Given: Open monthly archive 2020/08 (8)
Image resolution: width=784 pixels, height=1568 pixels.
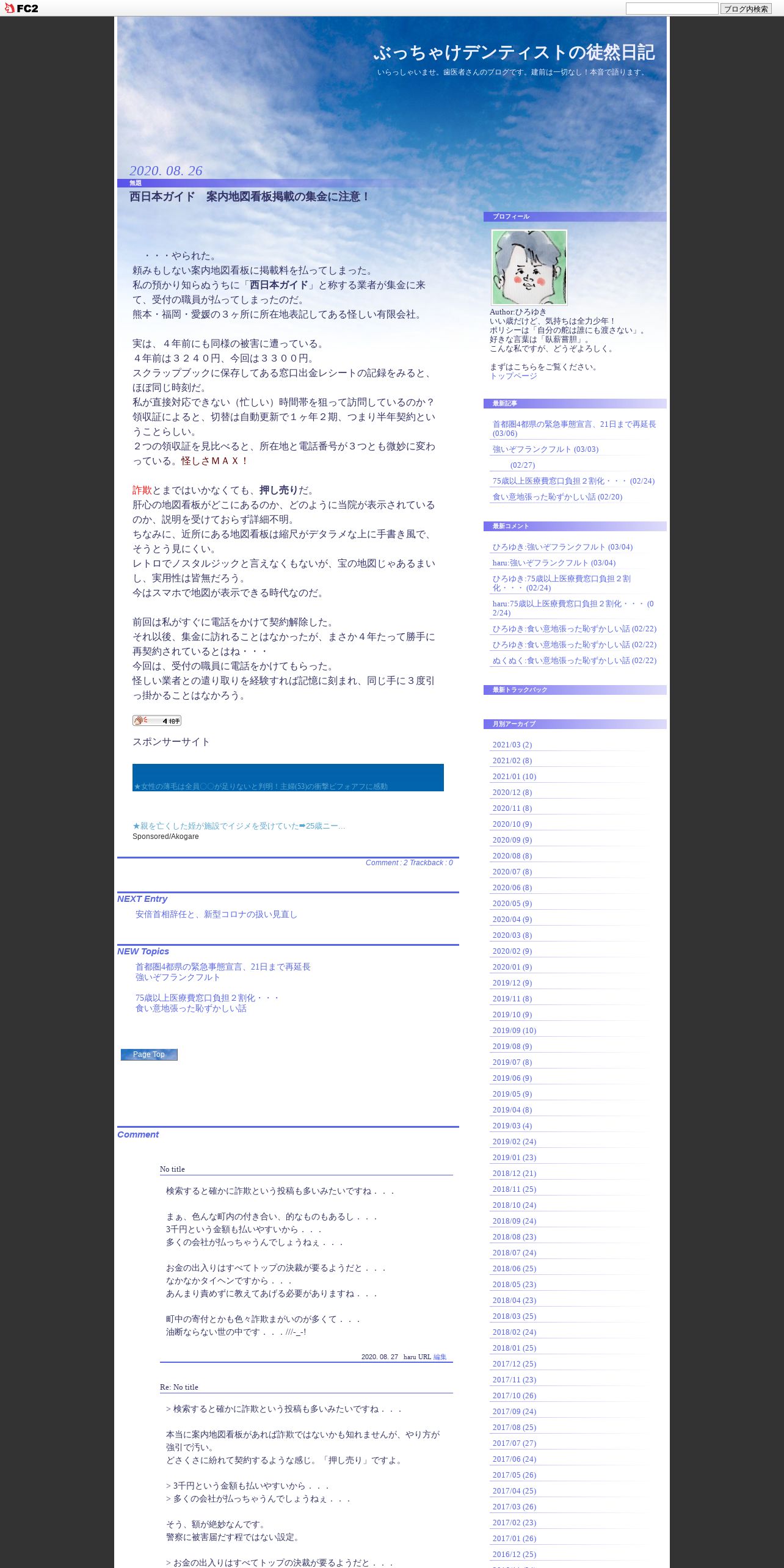Looking at the screenshot, I should 512,856.
